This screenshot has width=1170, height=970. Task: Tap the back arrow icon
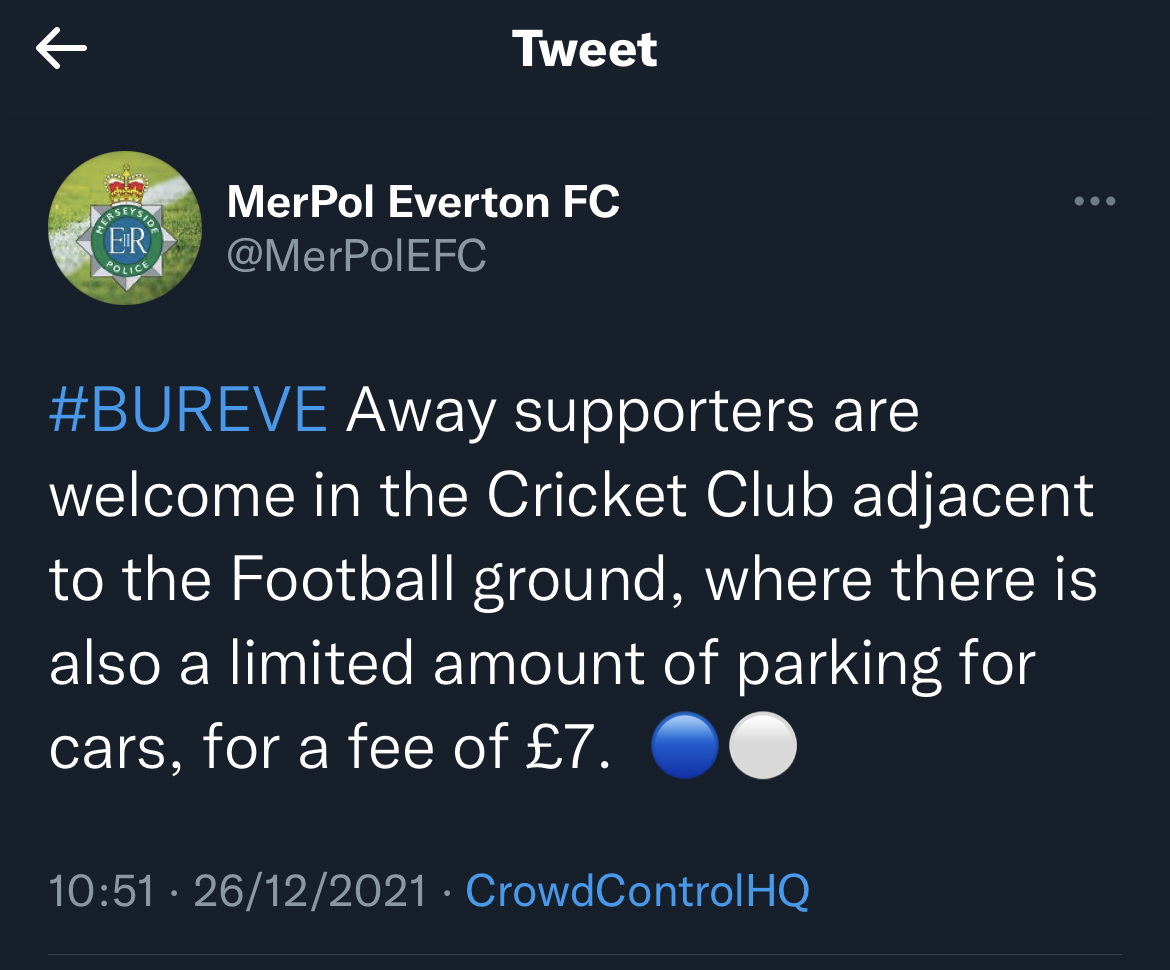pyautogui.click(x=61, y=49)
